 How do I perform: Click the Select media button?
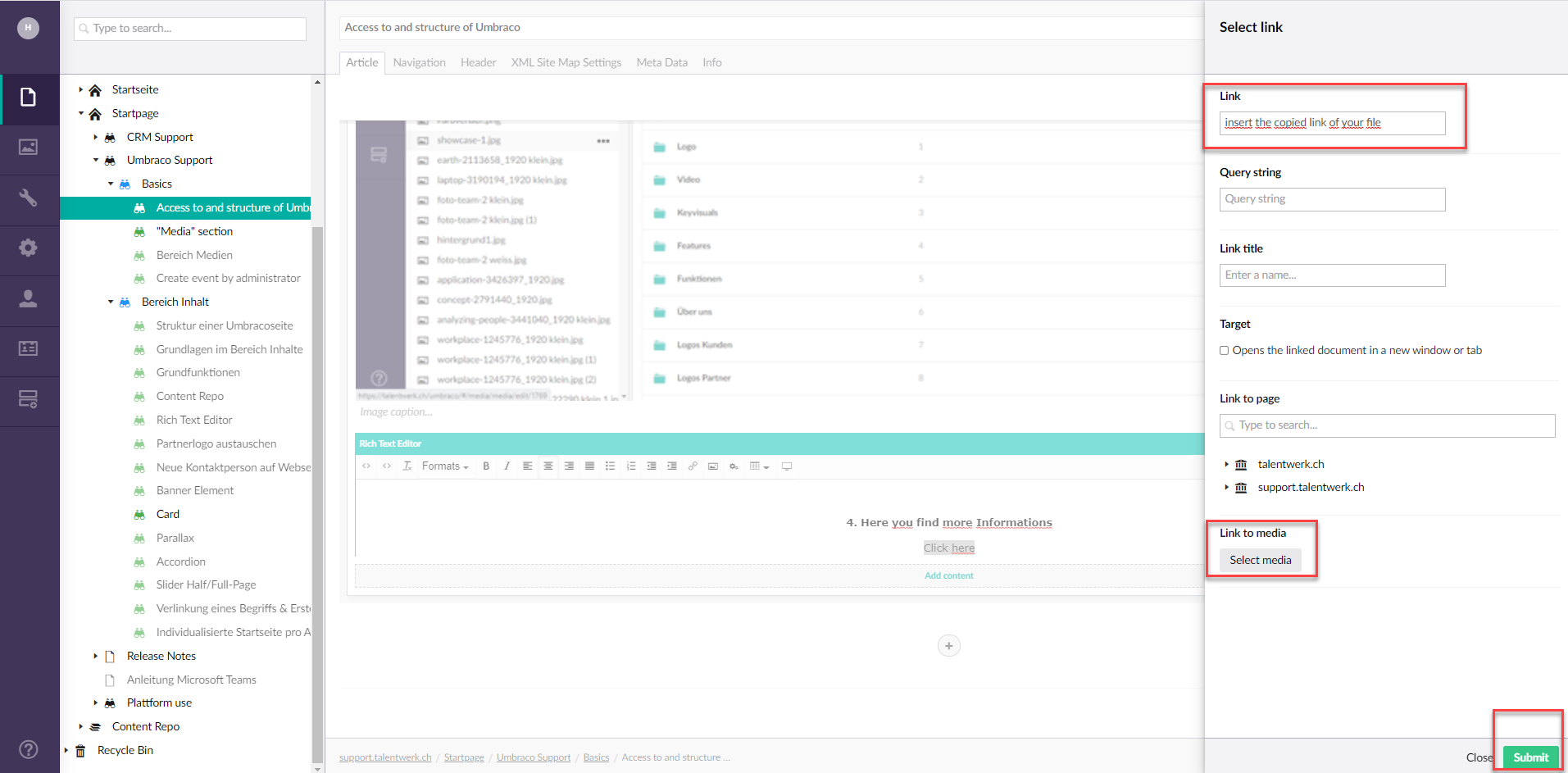tap(1261, 560)
